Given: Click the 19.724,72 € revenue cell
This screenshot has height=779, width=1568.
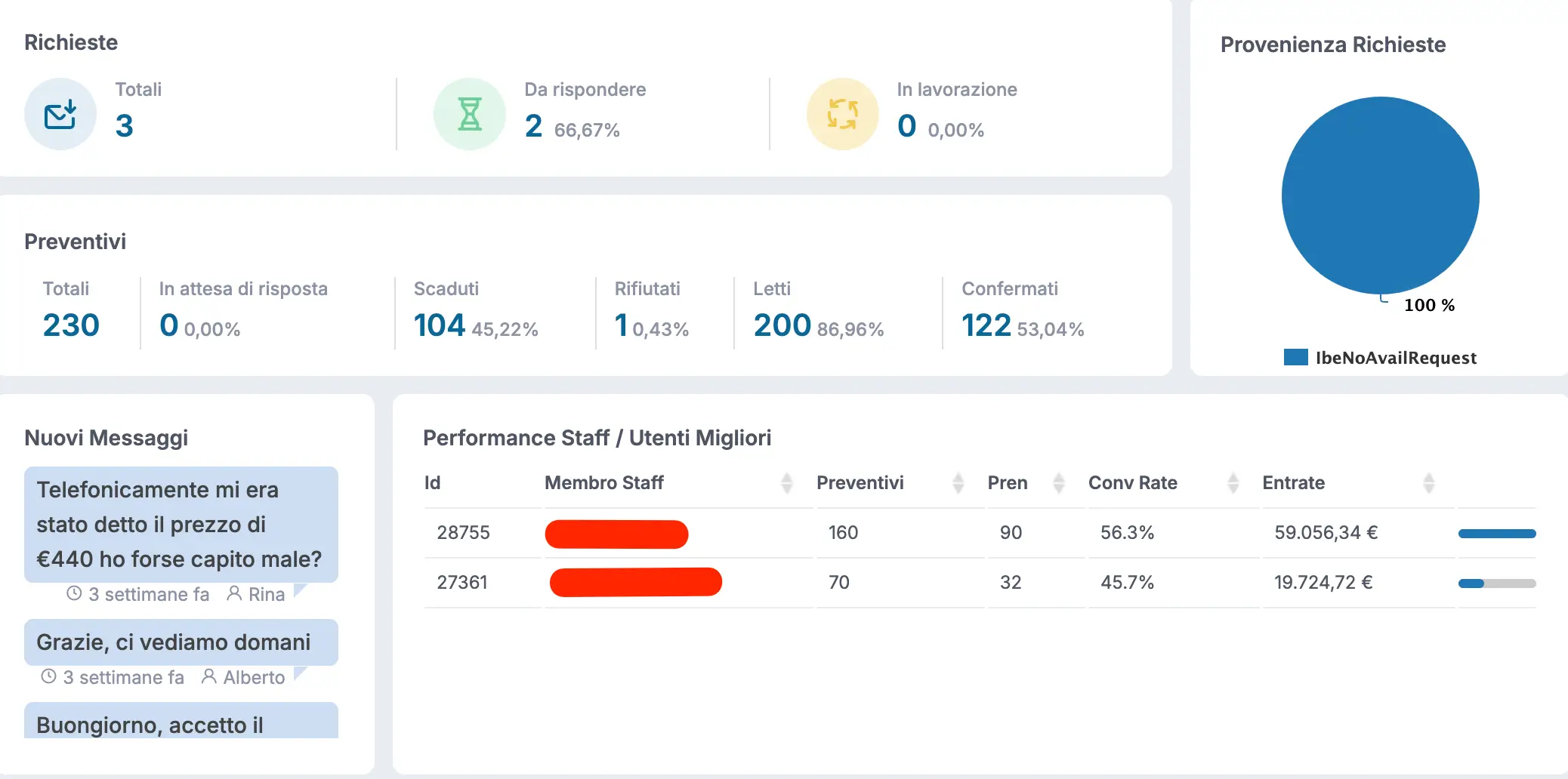Looking at the screenshot, I should [x=1323, y=583].
